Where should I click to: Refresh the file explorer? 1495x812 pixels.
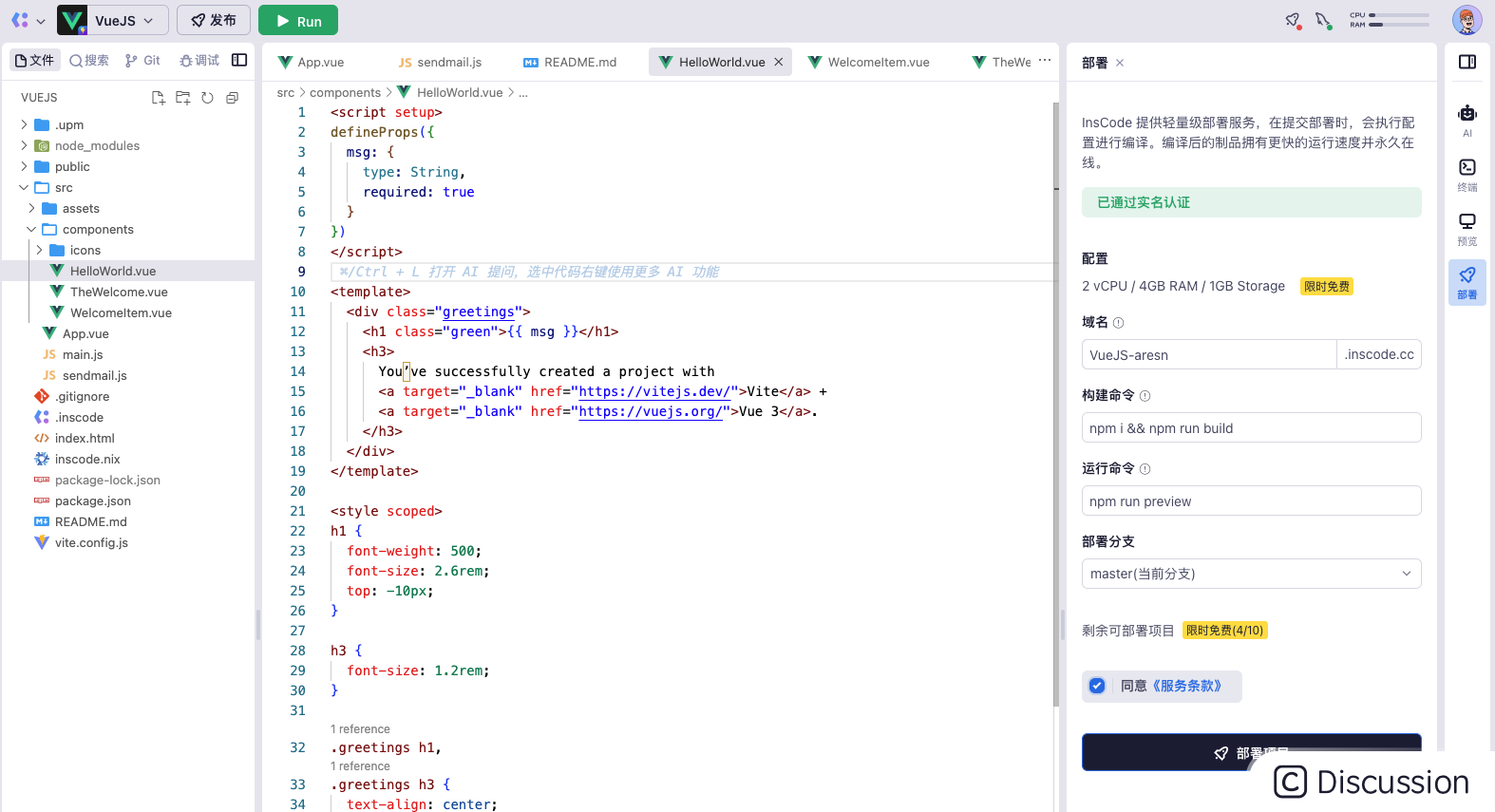207,98
